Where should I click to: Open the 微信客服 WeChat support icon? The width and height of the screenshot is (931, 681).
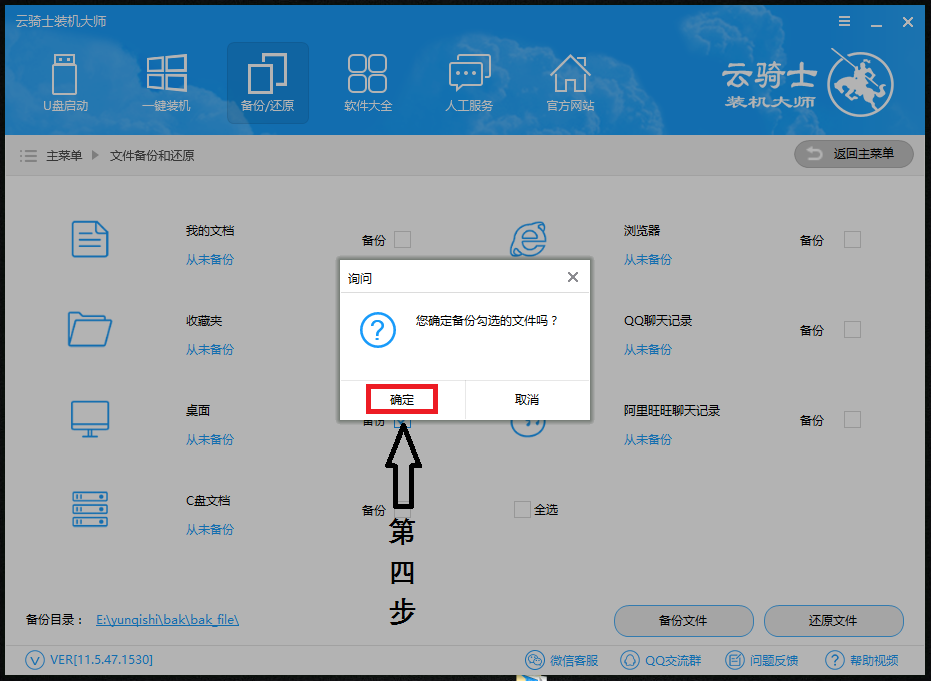[x=535, y=660]
